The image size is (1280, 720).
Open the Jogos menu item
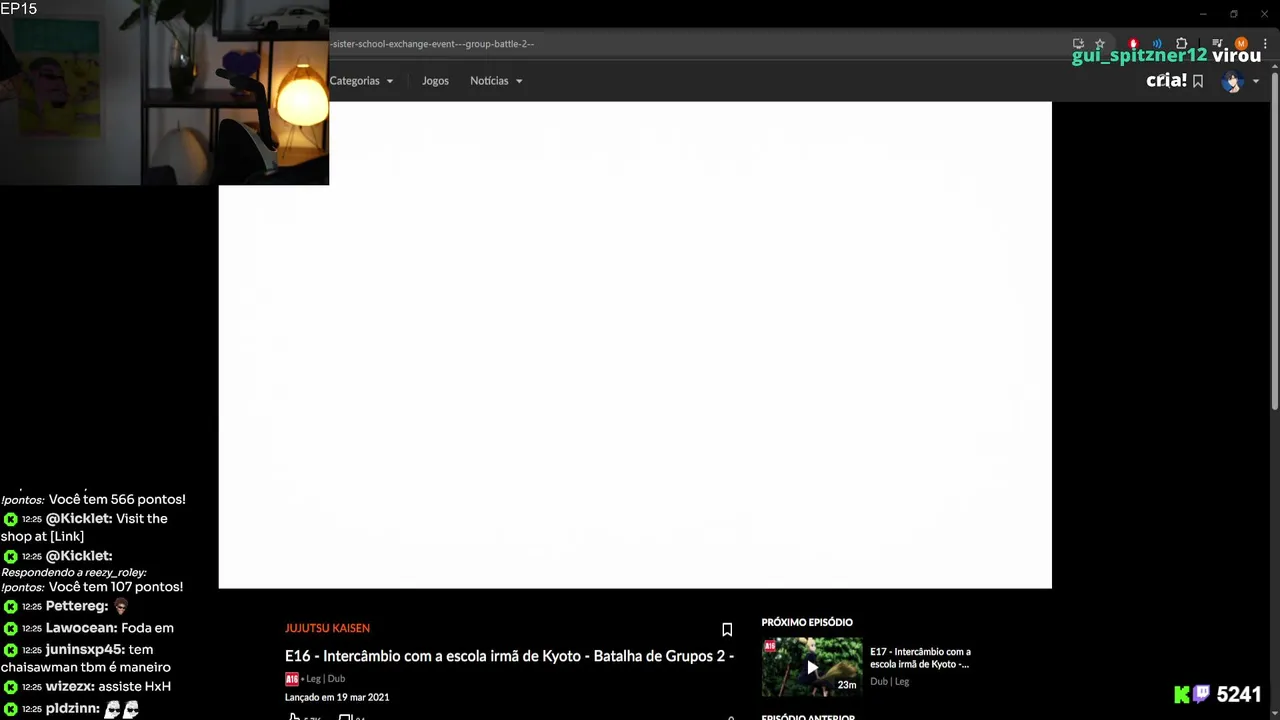(435, 81)
